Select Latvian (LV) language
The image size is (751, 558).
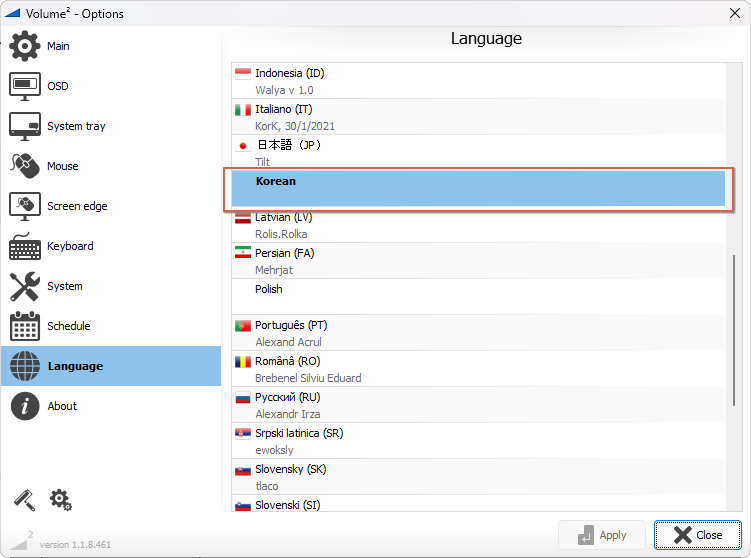(478, 225)
